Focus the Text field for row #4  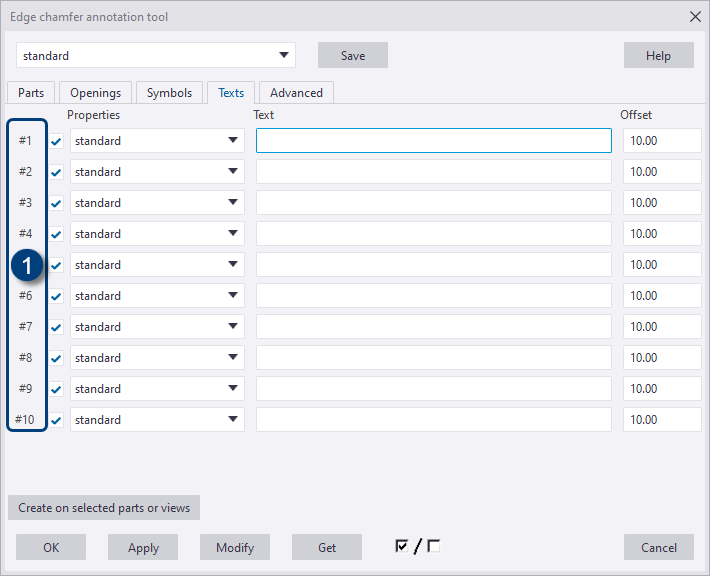pyautogui.click(x=434, y=234)
